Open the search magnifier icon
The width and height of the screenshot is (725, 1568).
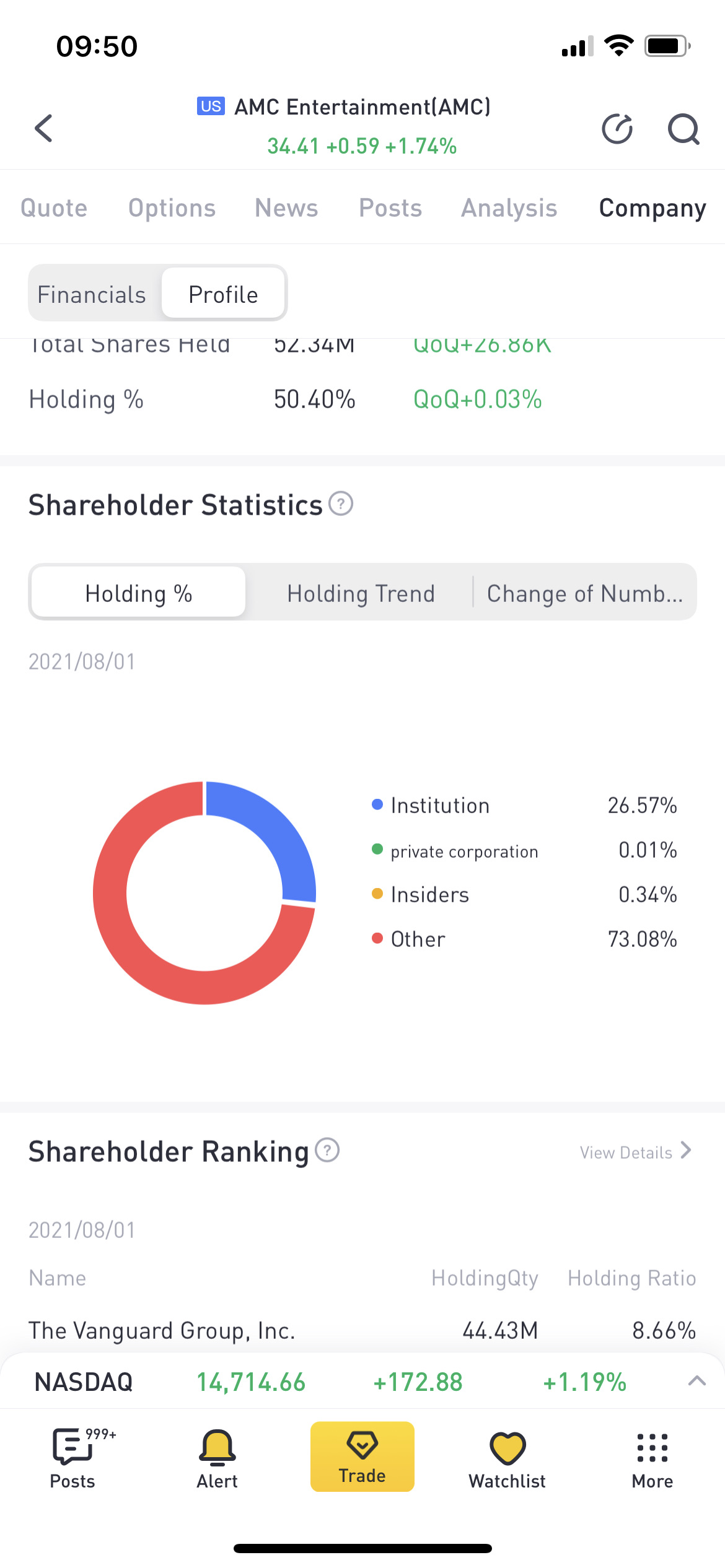(683, 129)
